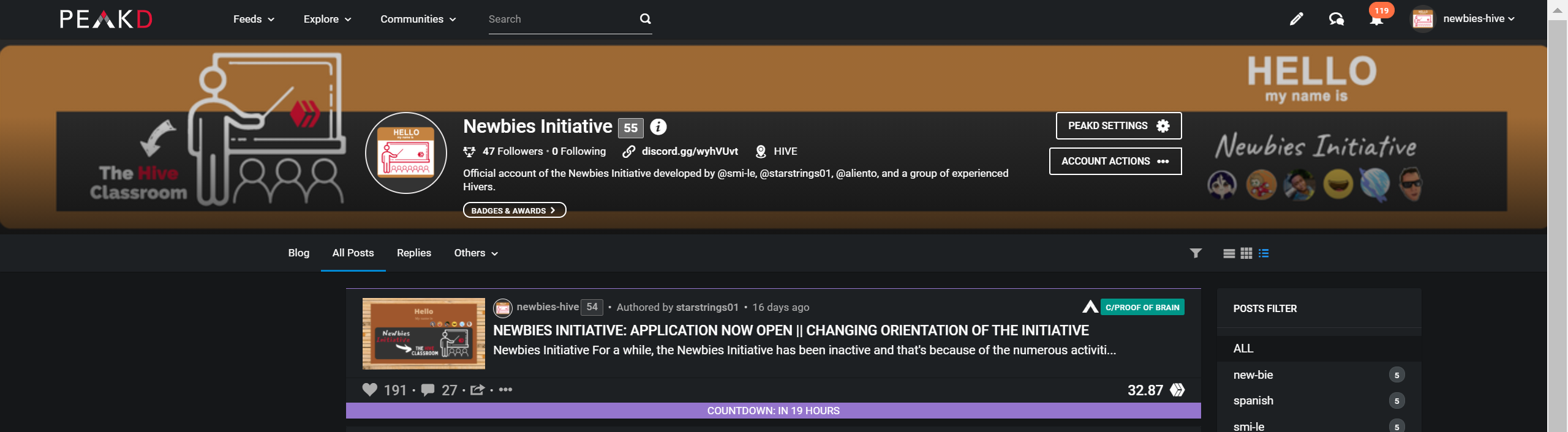This screenshot has height=432, width=1568.
Task: Like the post with the heart icon
Action: [369, 390]
